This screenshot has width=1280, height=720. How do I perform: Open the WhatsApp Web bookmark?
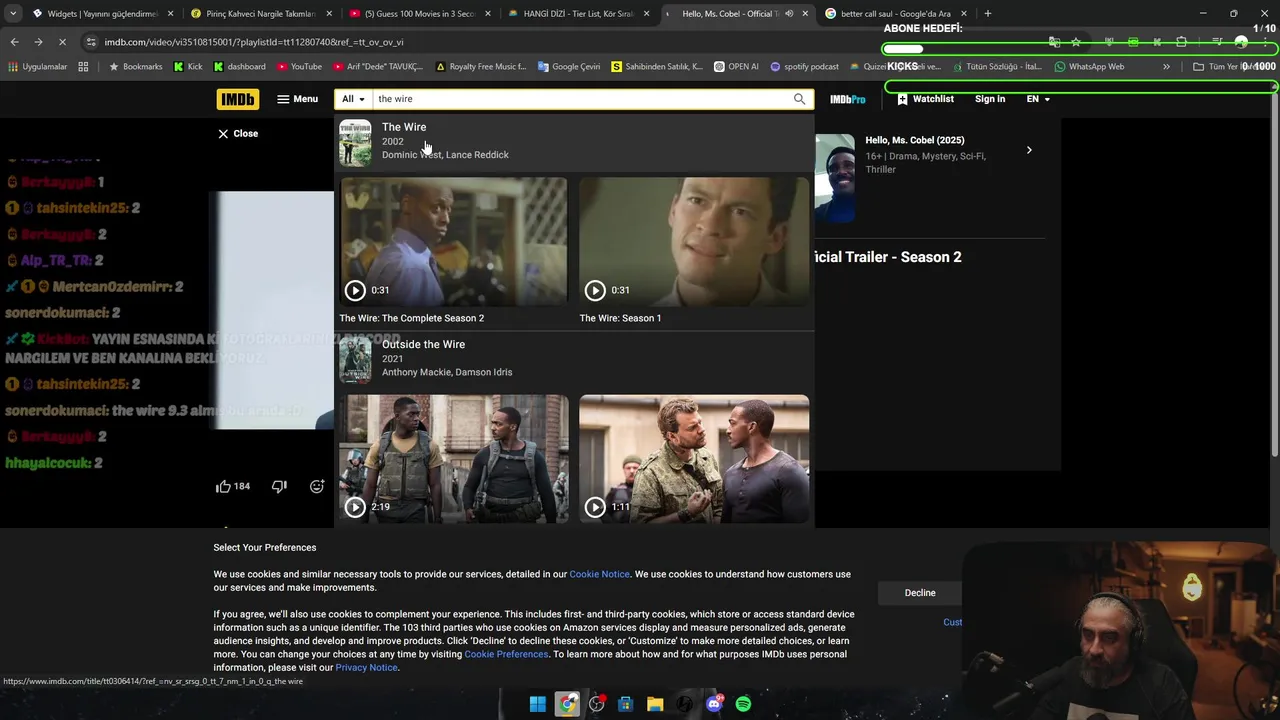click(1089, 67)
